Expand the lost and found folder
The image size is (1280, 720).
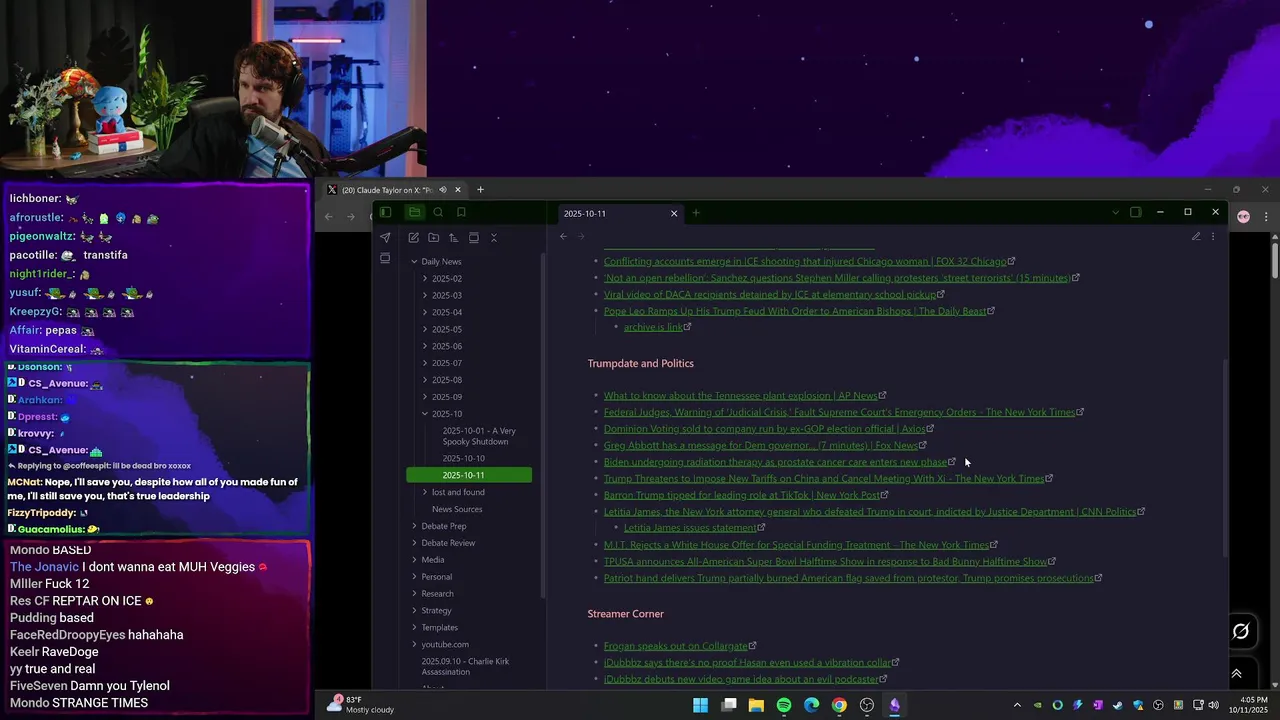pyautogui.click(x=425, y=492)
